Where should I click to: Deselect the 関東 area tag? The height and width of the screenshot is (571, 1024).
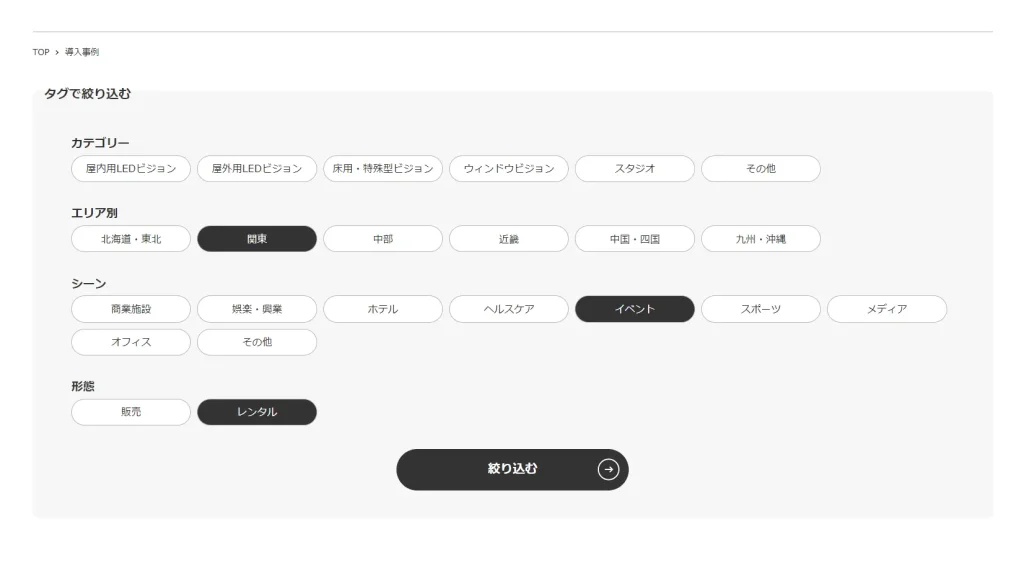click(257, 239)
